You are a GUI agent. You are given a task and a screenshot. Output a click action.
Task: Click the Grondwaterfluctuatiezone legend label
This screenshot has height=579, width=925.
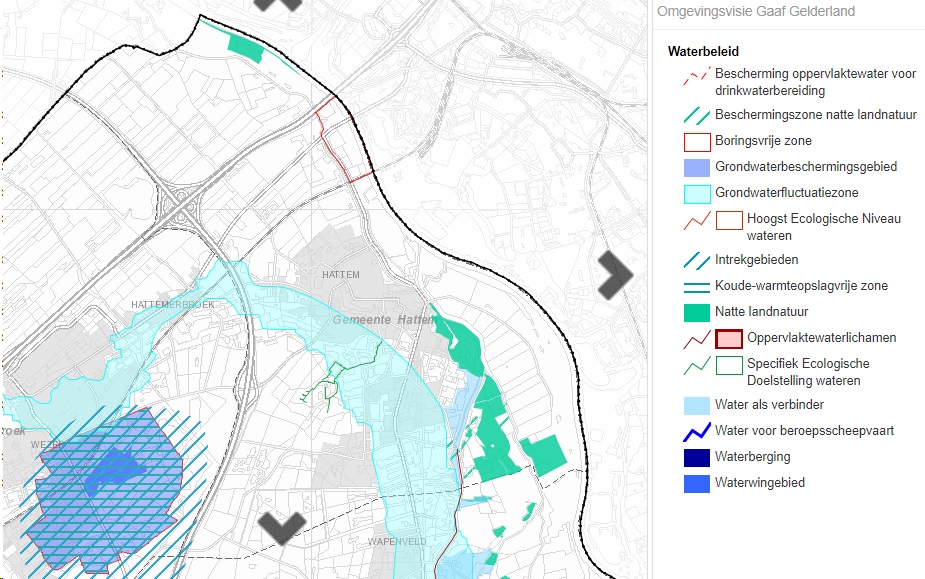(786, 193)
